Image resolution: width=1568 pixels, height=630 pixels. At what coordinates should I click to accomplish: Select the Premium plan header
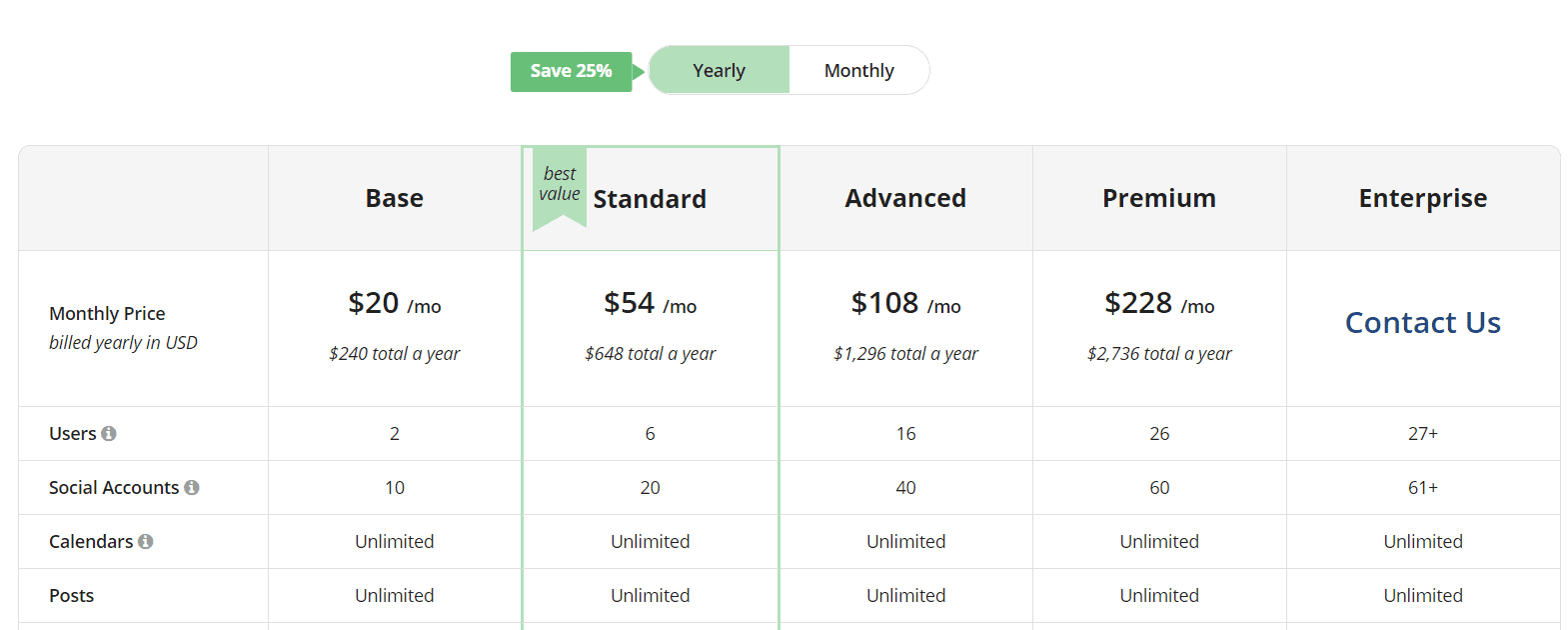tap(1158, 199)
